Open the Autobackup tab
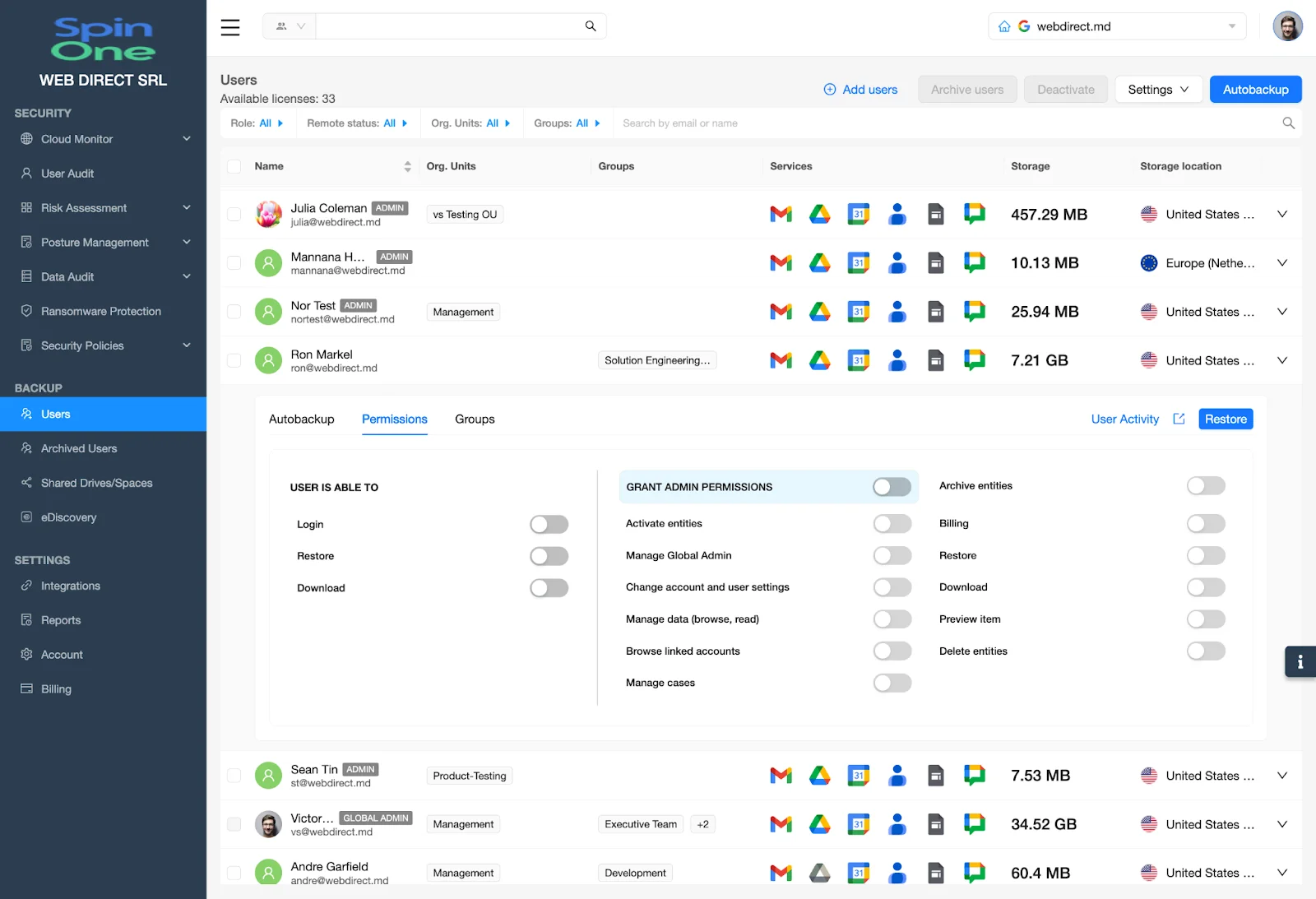Screen dimensions: 1316x899 point(301,419)
